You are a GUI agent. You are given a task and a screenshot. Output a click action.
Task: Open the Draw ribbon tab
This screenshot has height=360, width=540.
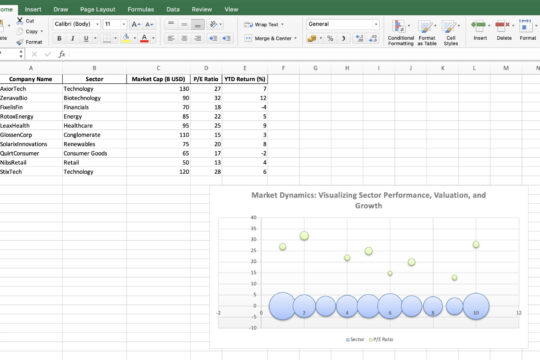point(61,9)
